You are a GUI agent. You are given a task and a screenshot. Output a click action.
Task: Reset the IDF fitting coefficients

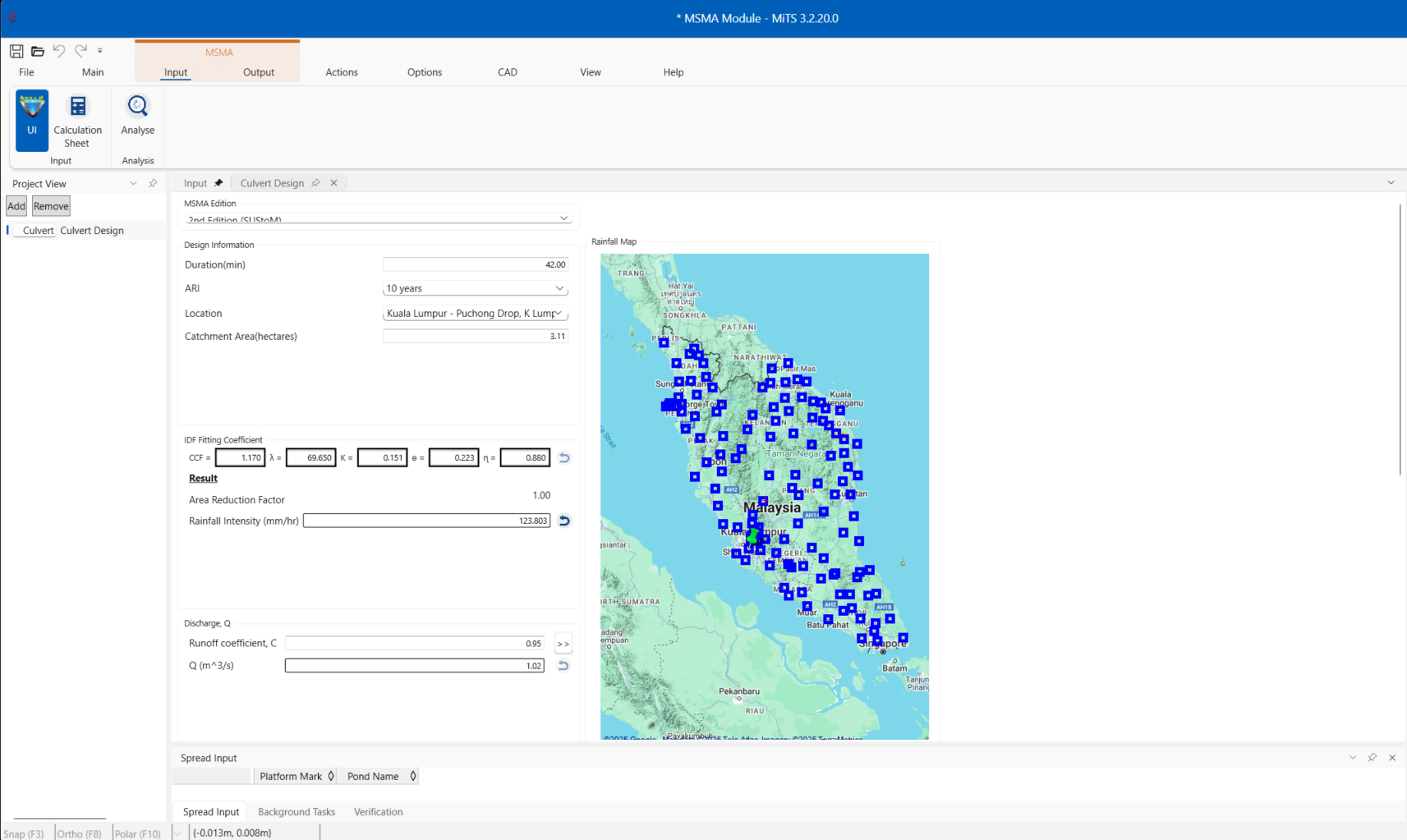point(564,458)
